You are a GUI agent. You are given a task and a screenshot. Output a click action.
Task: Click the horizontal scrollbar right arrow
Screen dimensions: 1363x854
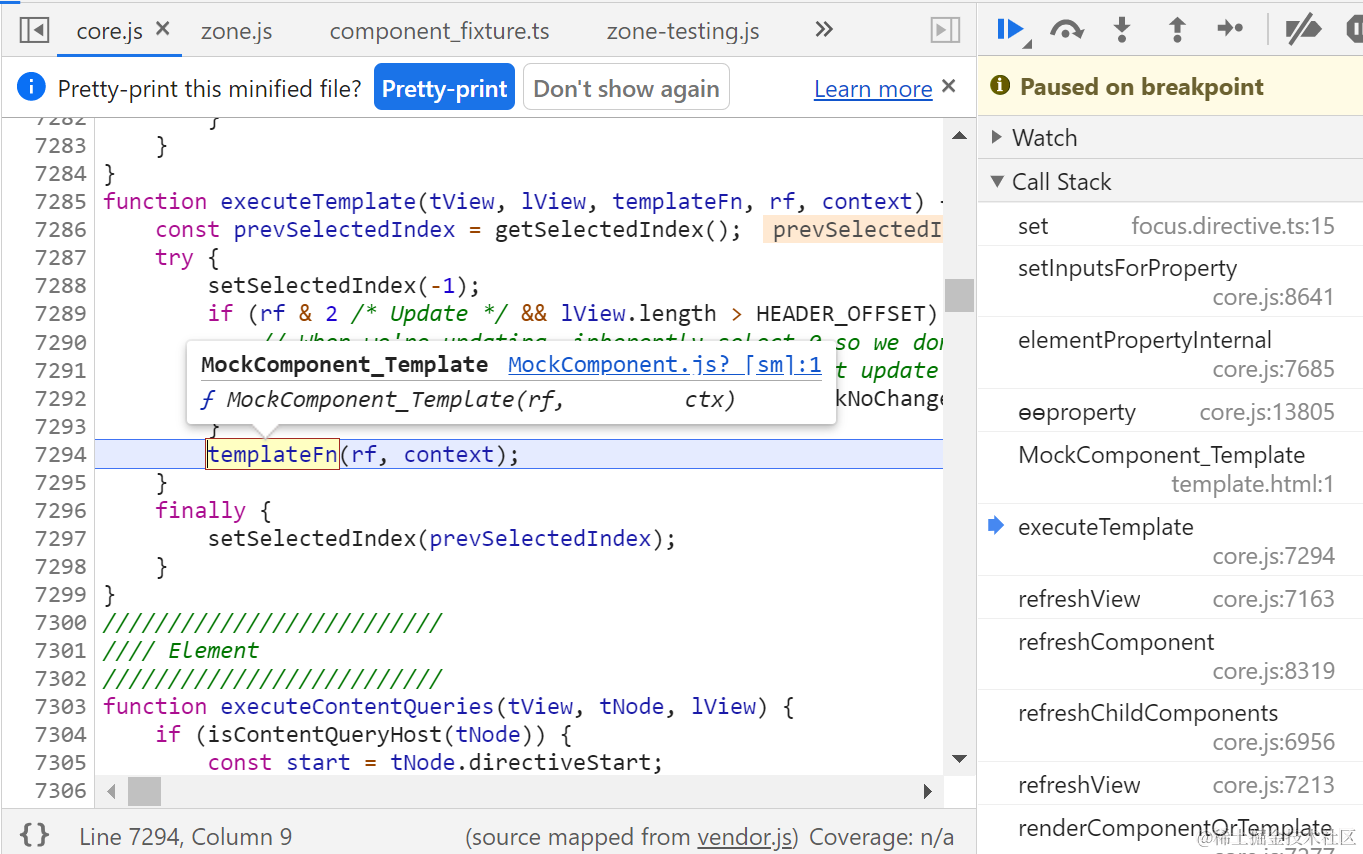tap(928, 792)
